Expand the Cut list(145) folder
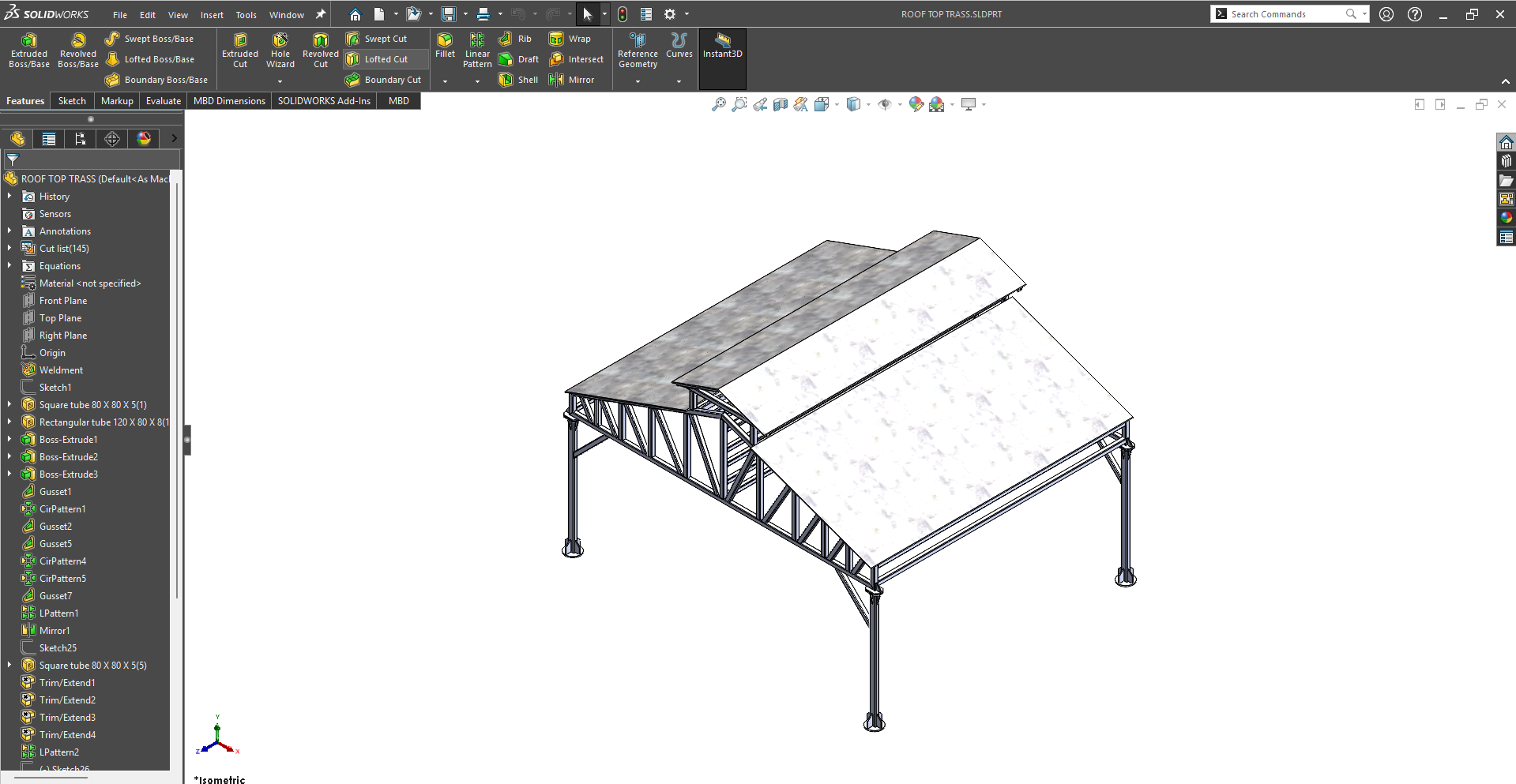 9,248
